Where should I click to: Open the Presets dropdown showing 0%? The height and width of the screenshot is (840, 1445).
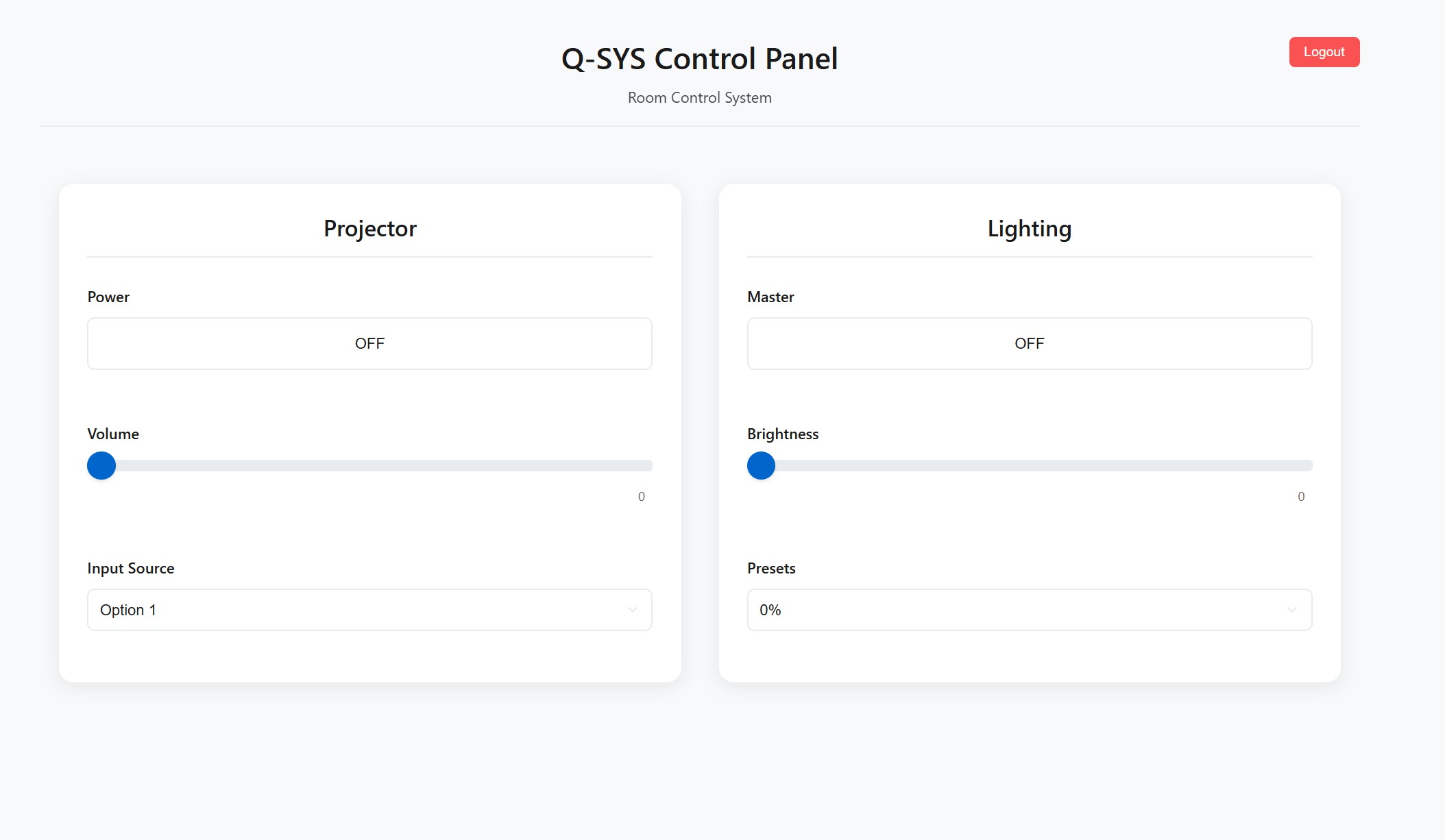point(1029,609)
